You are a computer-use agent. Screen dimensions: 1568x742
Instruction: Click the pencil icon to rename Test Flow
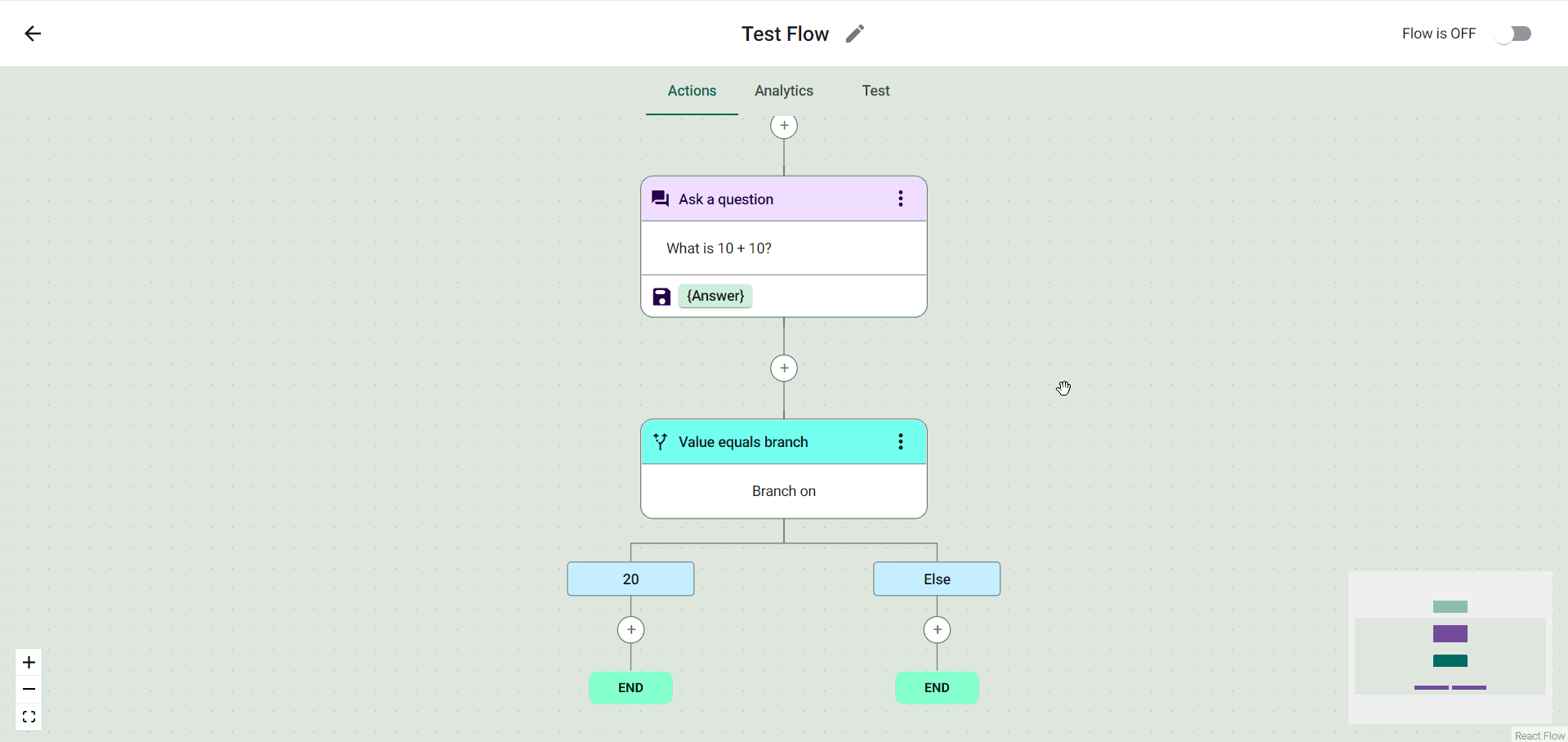(x=854, y=34)
